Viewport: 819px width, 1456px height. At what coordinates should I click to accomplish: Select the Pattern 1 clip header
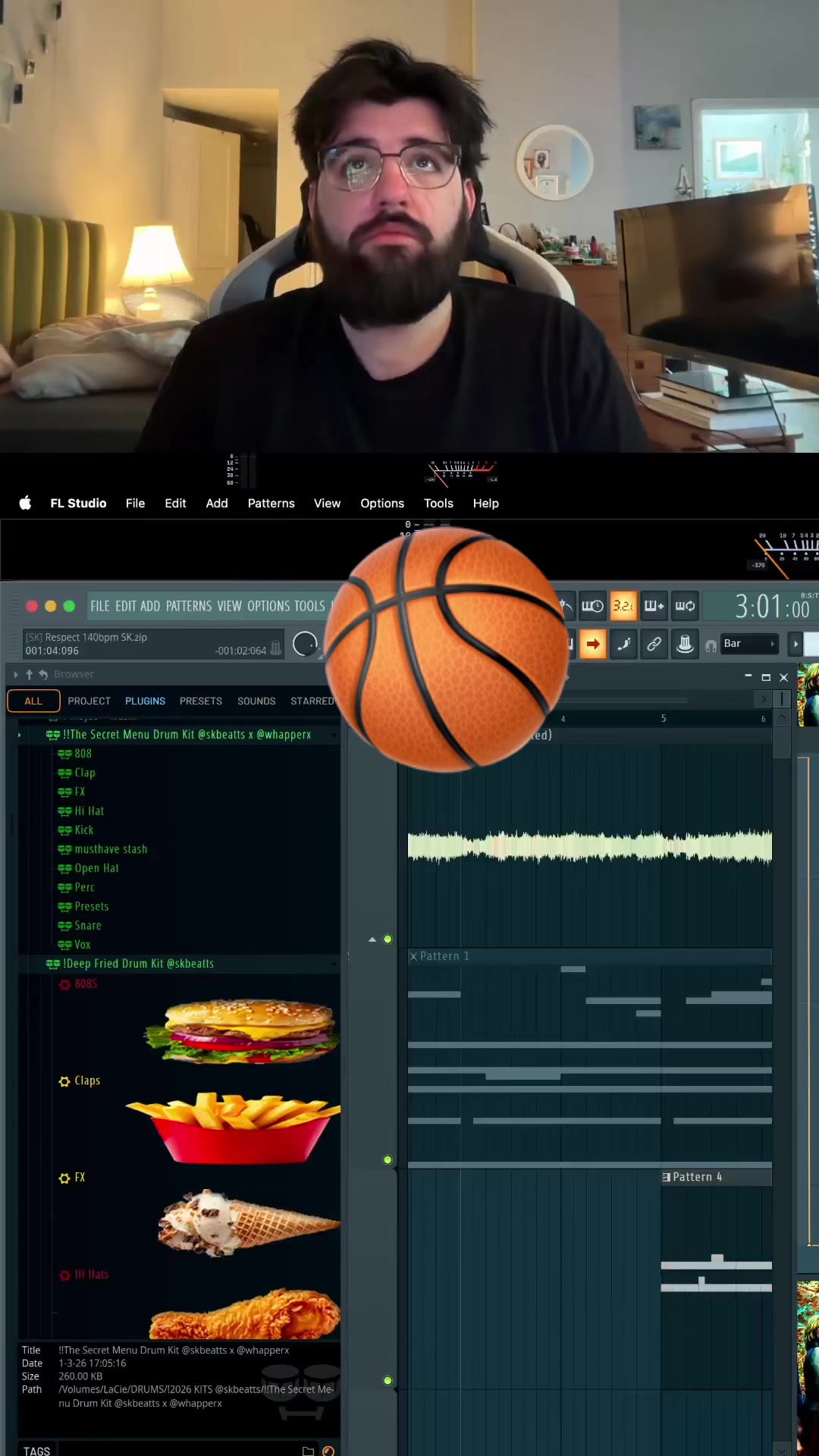pyautogui.click(x=589, y=956)
